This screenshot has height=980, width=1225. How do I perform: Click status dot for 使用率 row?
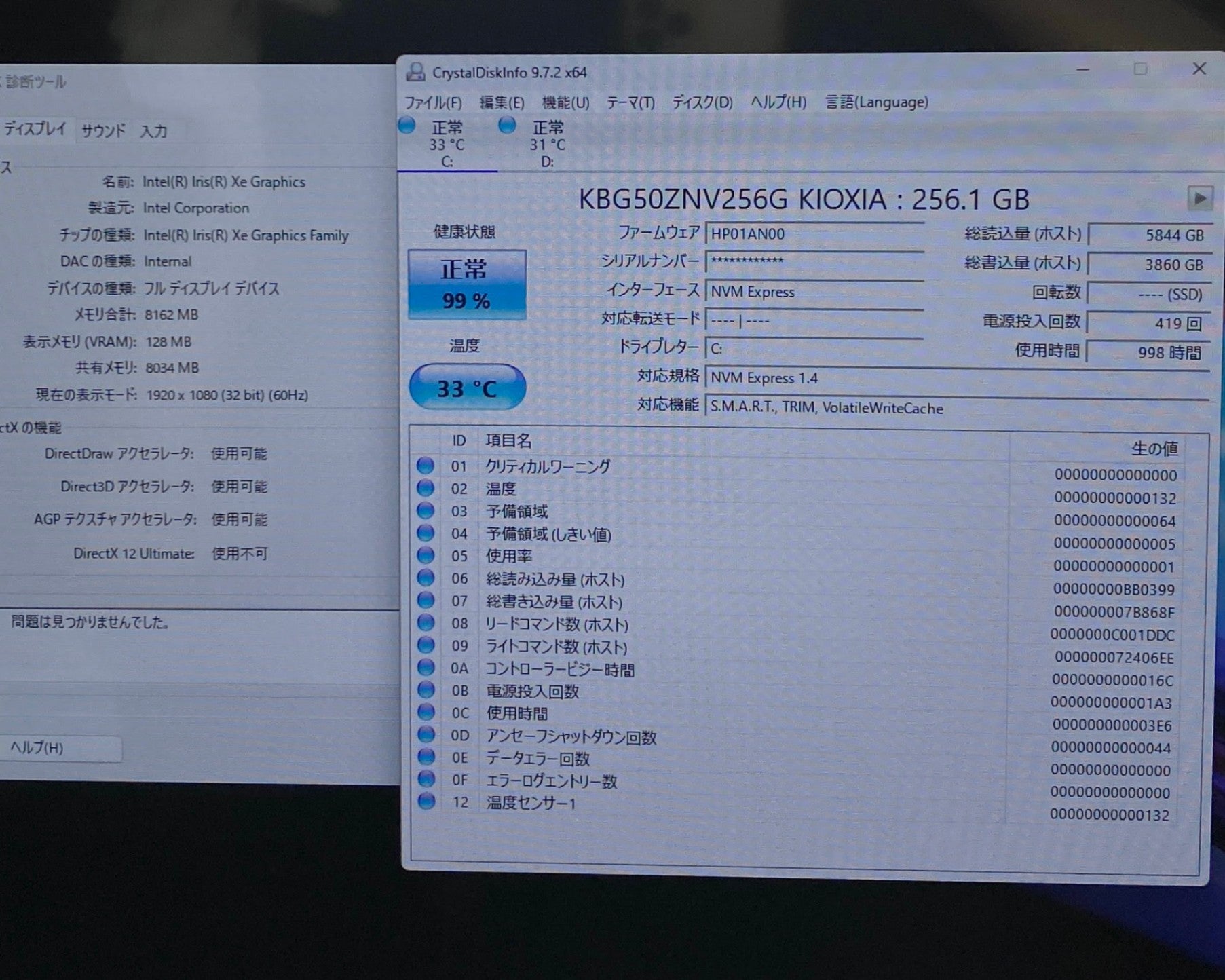click(426, 555)
